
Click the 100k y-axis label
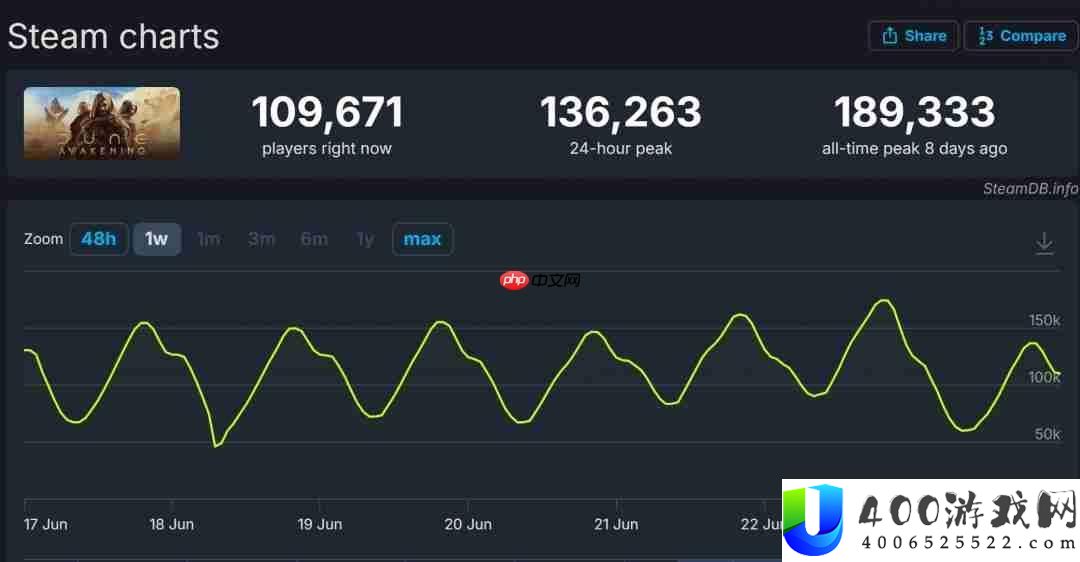(x=1045, y=377)
